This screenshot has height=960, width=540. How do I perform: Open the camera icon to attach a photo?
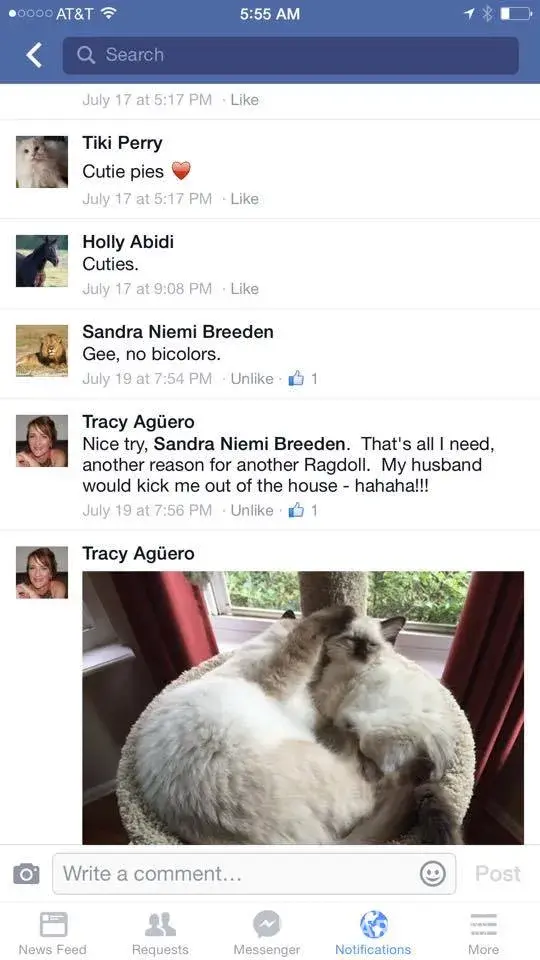pos(26,874)
